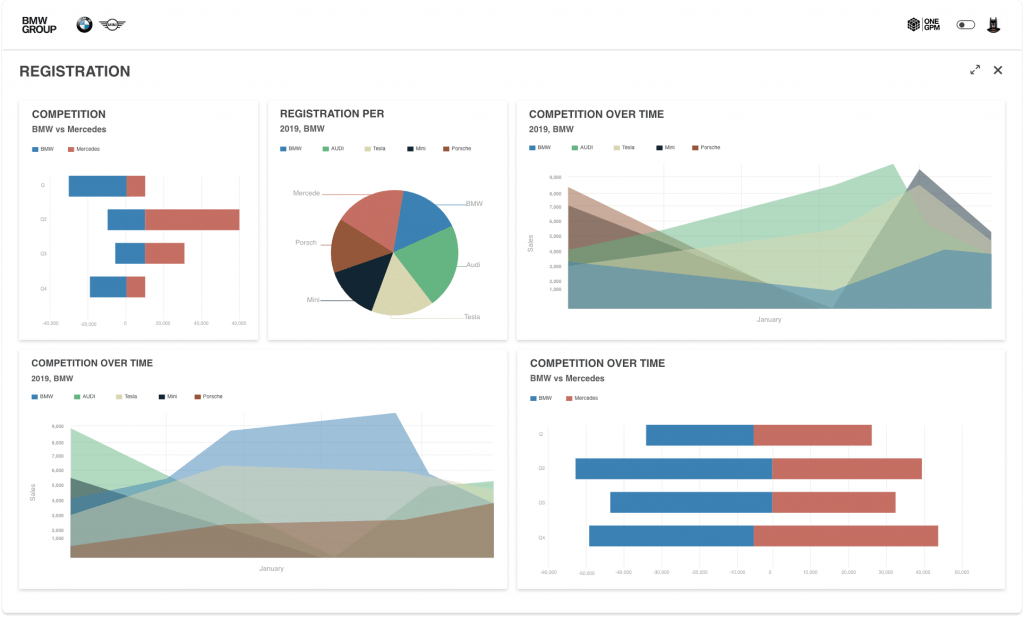This screenshot has width=1024, height=617.
Task: Click the REGISTRATION page heading
Action: [x=74, y=72]
